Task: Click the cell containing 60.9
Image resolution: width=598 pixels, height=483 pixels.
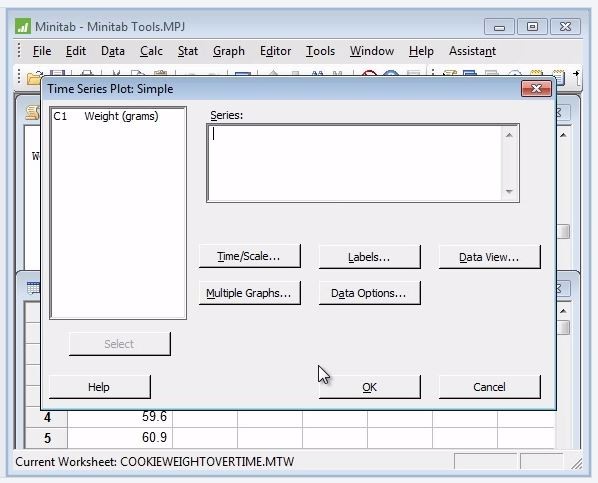Action: point(120,438)
